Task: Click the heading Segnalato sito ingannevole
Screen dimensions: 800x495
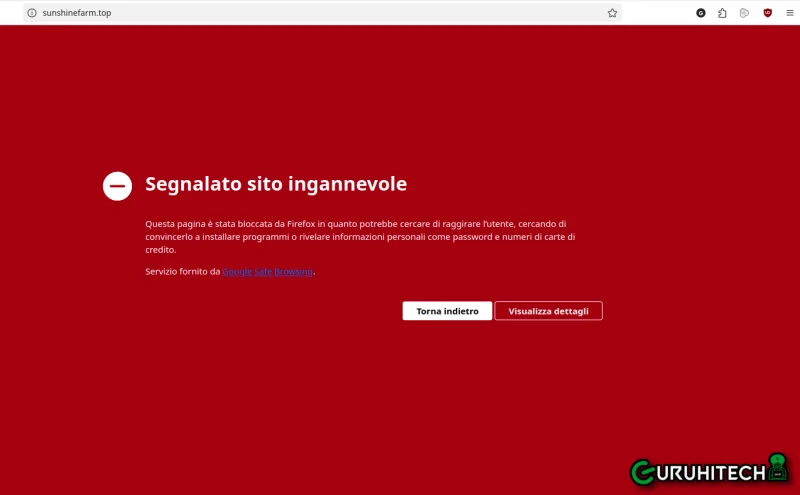Action: click(276, 184)
